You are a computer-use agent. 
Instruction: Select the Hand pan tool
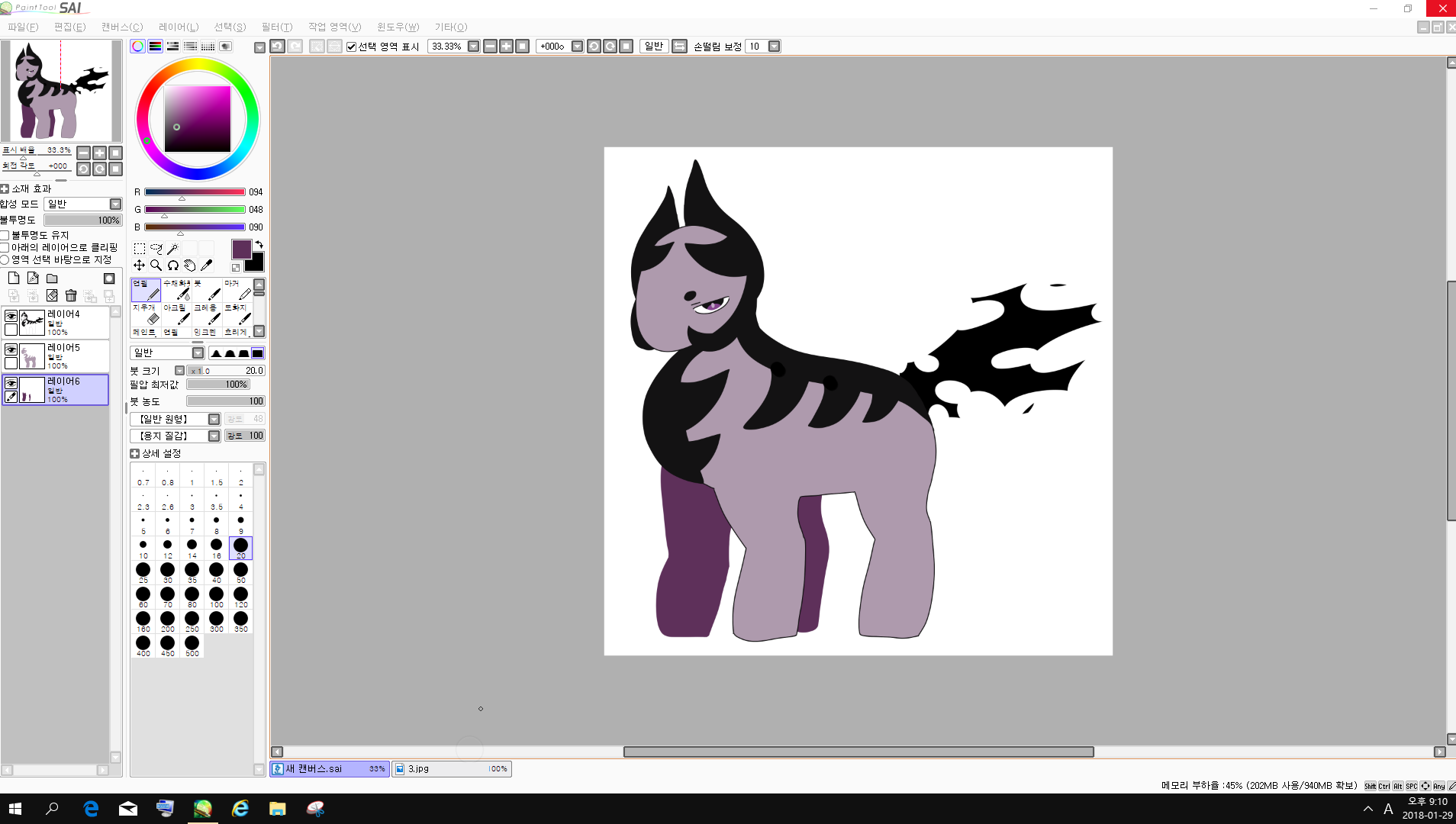[x=189, y=266]
